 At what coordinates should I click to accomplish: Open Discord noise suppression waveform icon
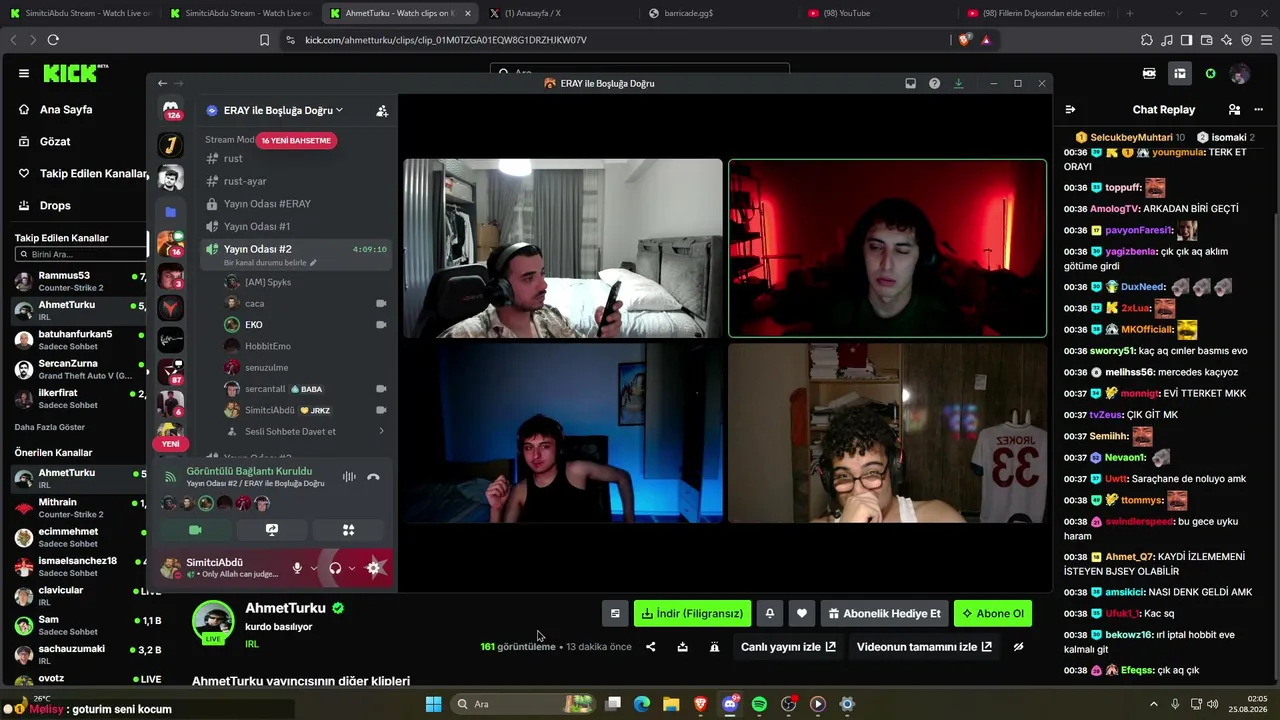click(x=349, y=477)
